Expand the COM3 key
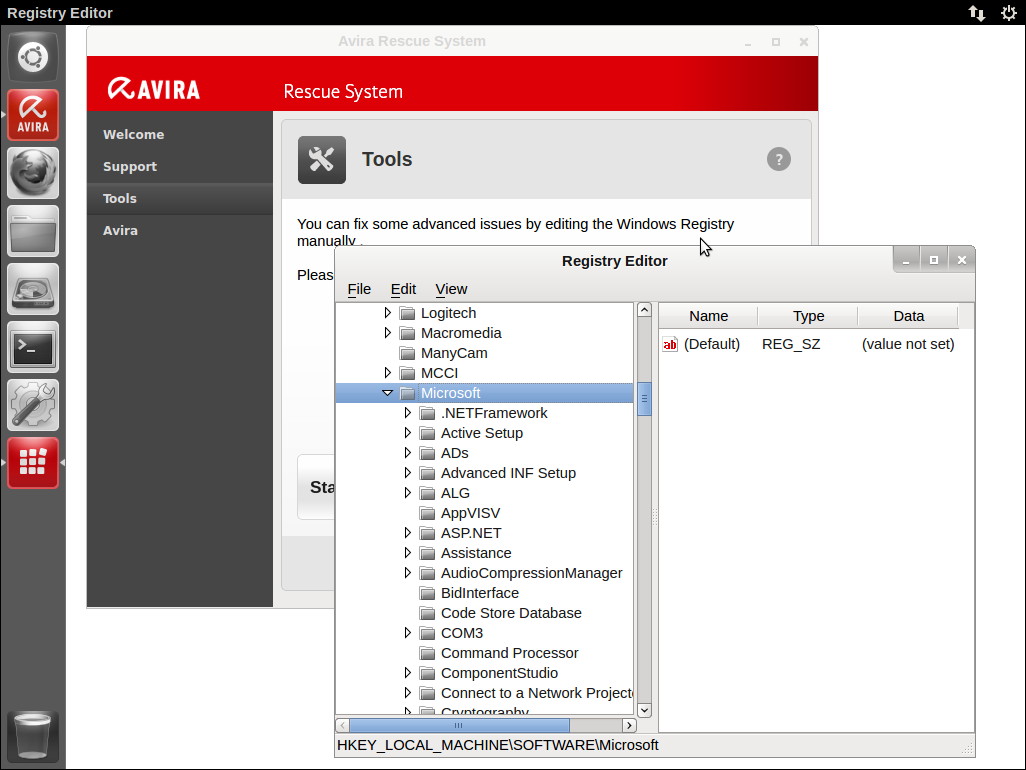The image size is (1026, 770). click(x=408, y=633)
